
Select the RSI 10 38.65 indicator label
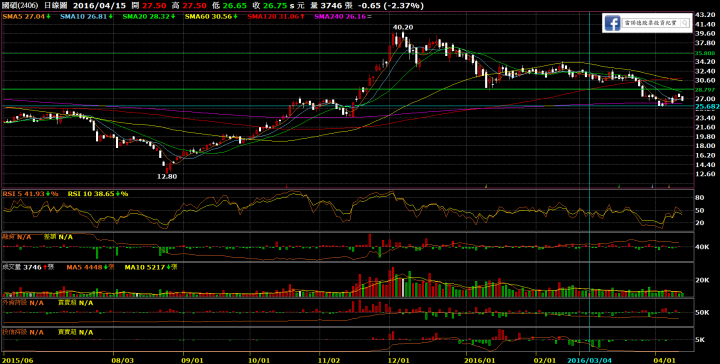[98, 194]
